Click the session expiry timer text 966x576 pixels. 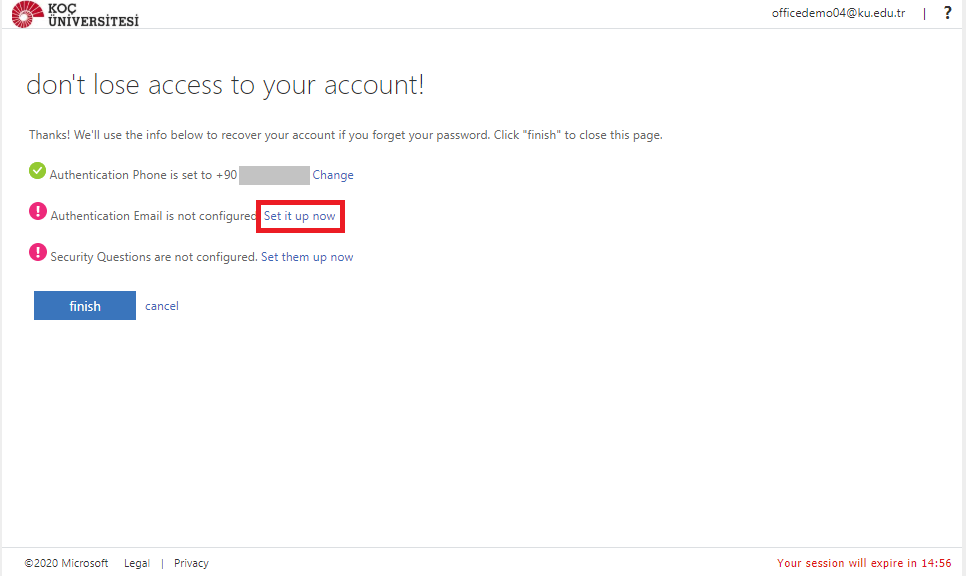[864, 563]
